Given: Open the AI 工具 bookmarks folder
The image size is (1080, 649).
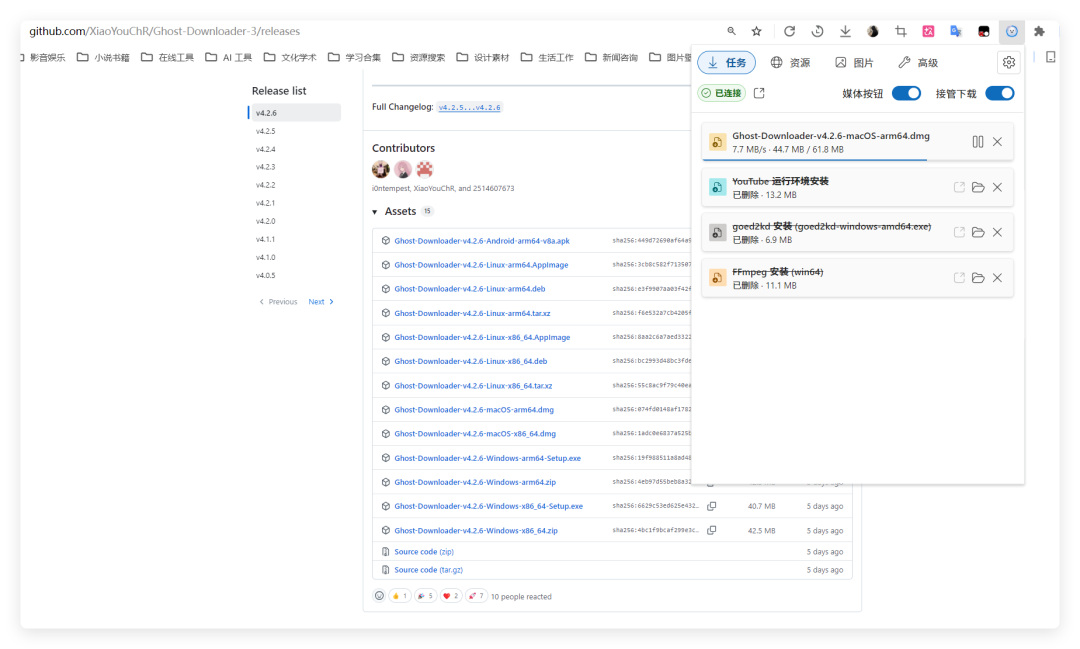Looking at the screenshot, I should coord(229,57).
